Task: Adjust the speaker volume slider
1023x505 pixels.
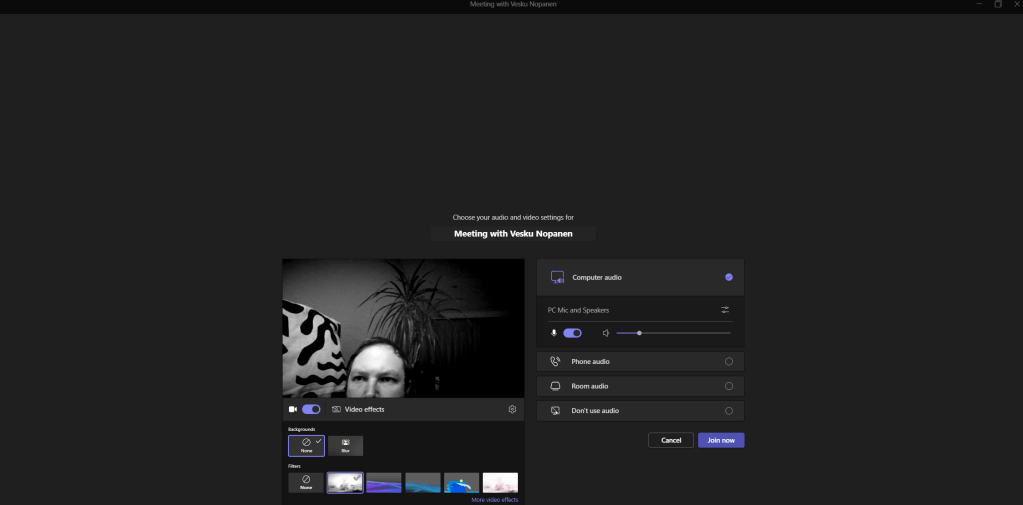Action: pyautogui.click(x=639, y=333)
